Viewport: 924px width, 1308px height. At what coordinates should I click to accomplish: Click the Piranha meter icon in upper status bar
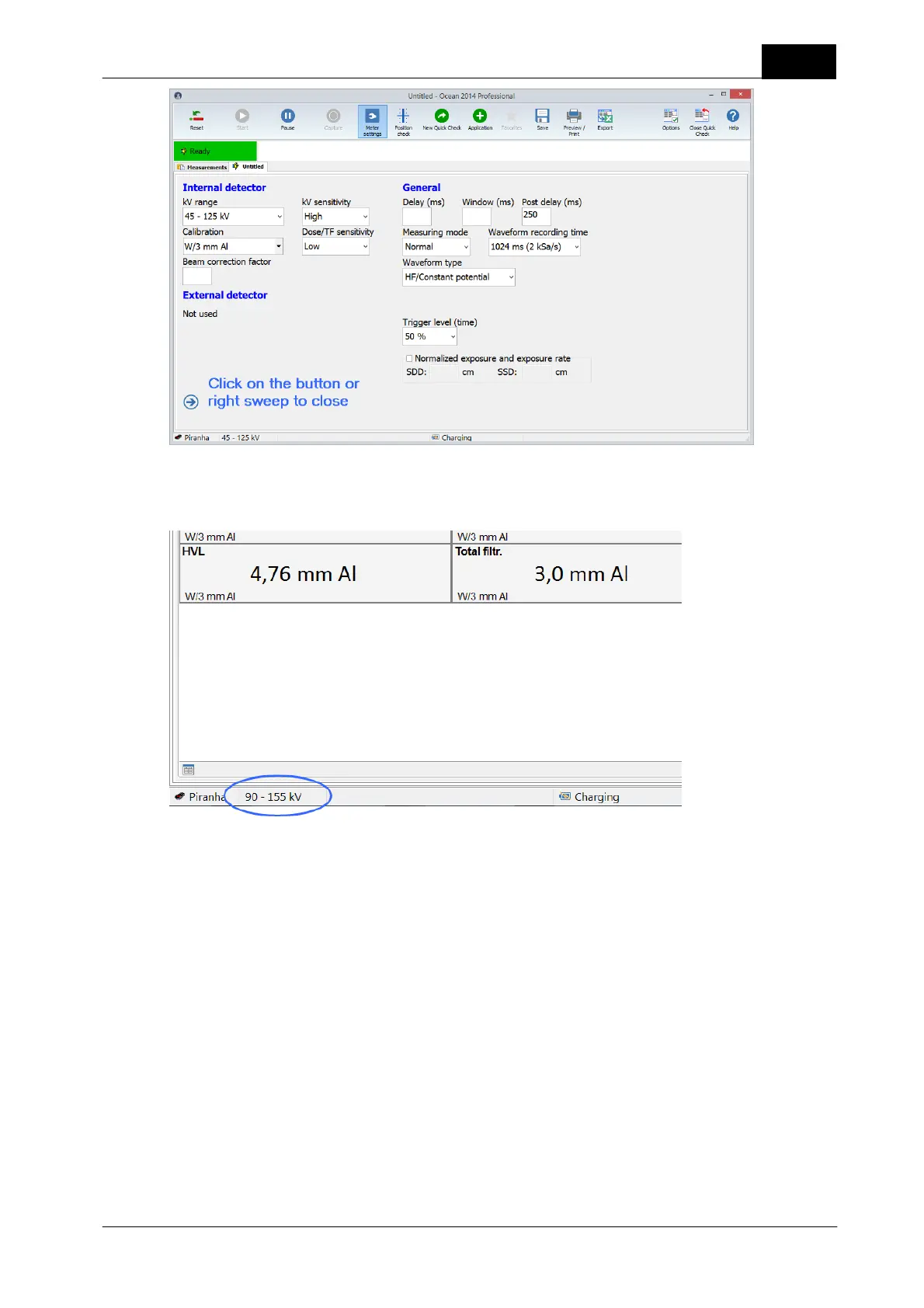click(x=179, y=437)
